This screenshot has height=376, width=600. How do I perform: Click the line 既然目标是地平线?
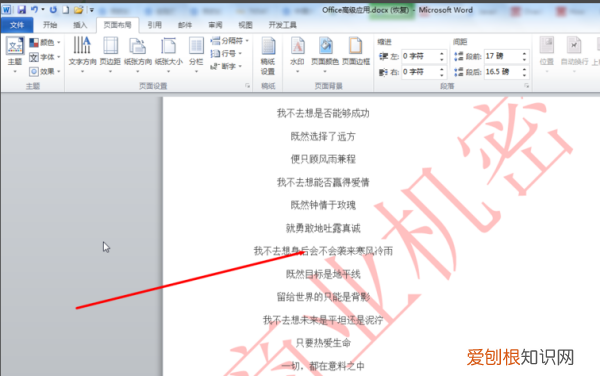pos(323,274)
